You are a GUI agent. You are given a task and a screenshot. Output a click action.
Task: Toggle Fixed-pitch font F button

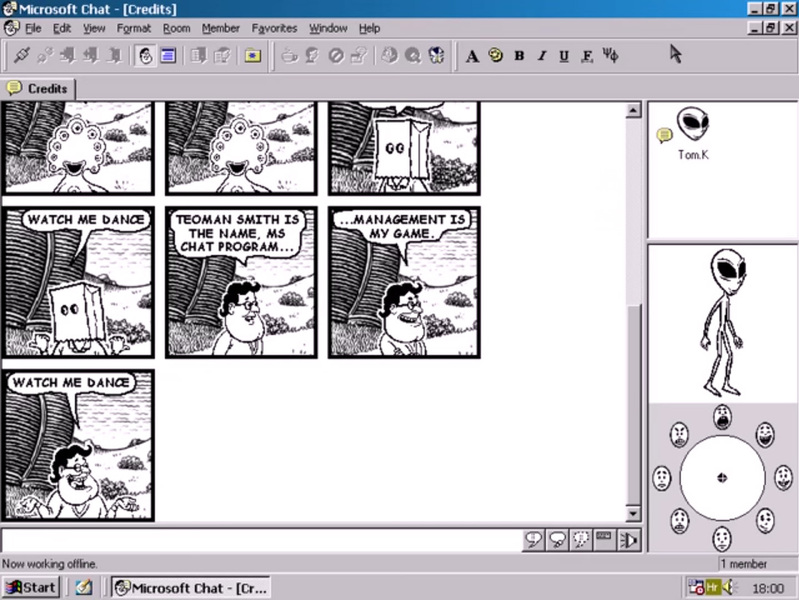tap(587, 56)
